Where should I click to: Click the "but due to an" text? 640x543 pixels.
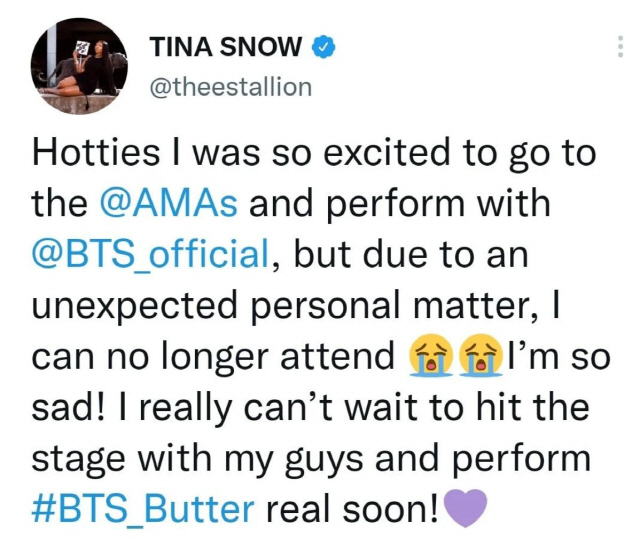[408, 254]
